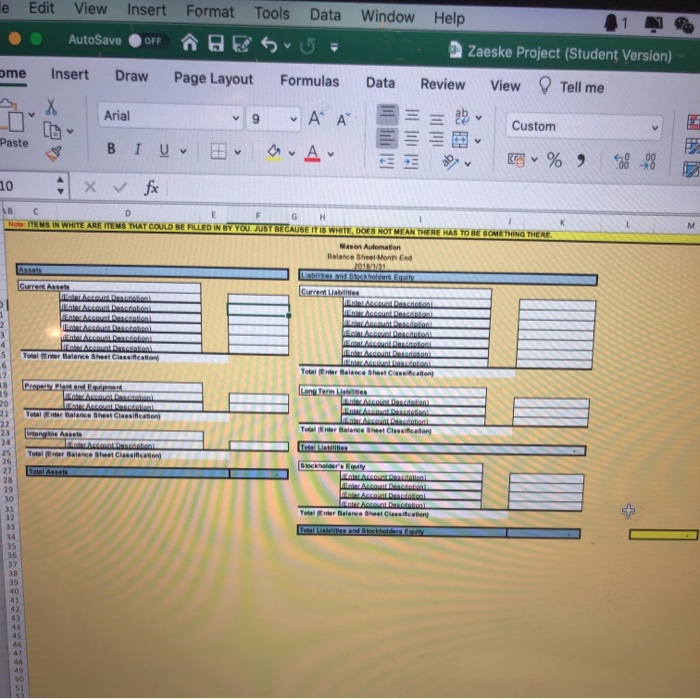Click the Borders icon
Screen dimensions: 700x699
[219, 152]
